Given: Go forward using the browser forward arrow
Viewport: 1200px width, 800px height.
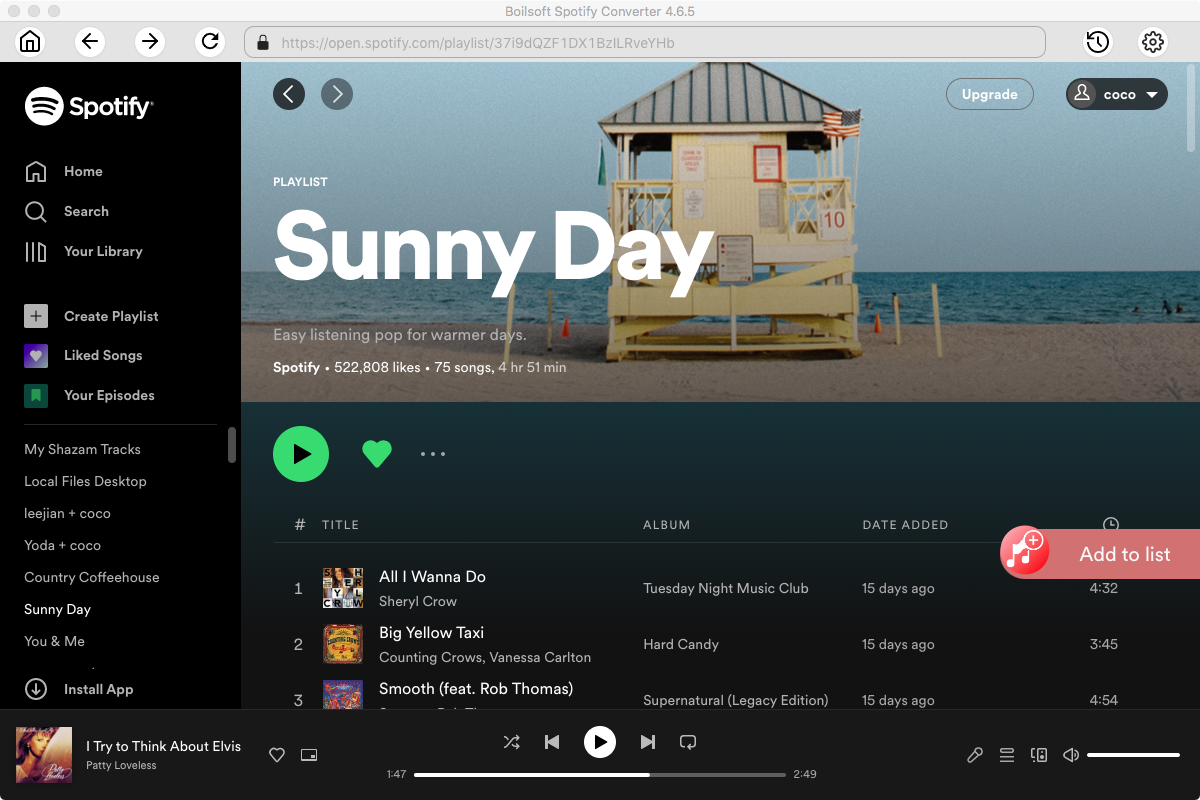Looking at the screenshot, I should (150, 42).
